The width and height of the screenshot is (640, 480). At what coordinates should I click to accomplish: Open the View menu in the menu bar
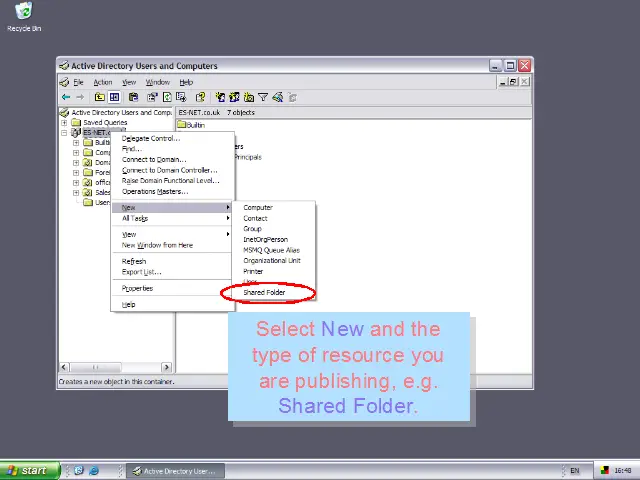click(129, 82)
